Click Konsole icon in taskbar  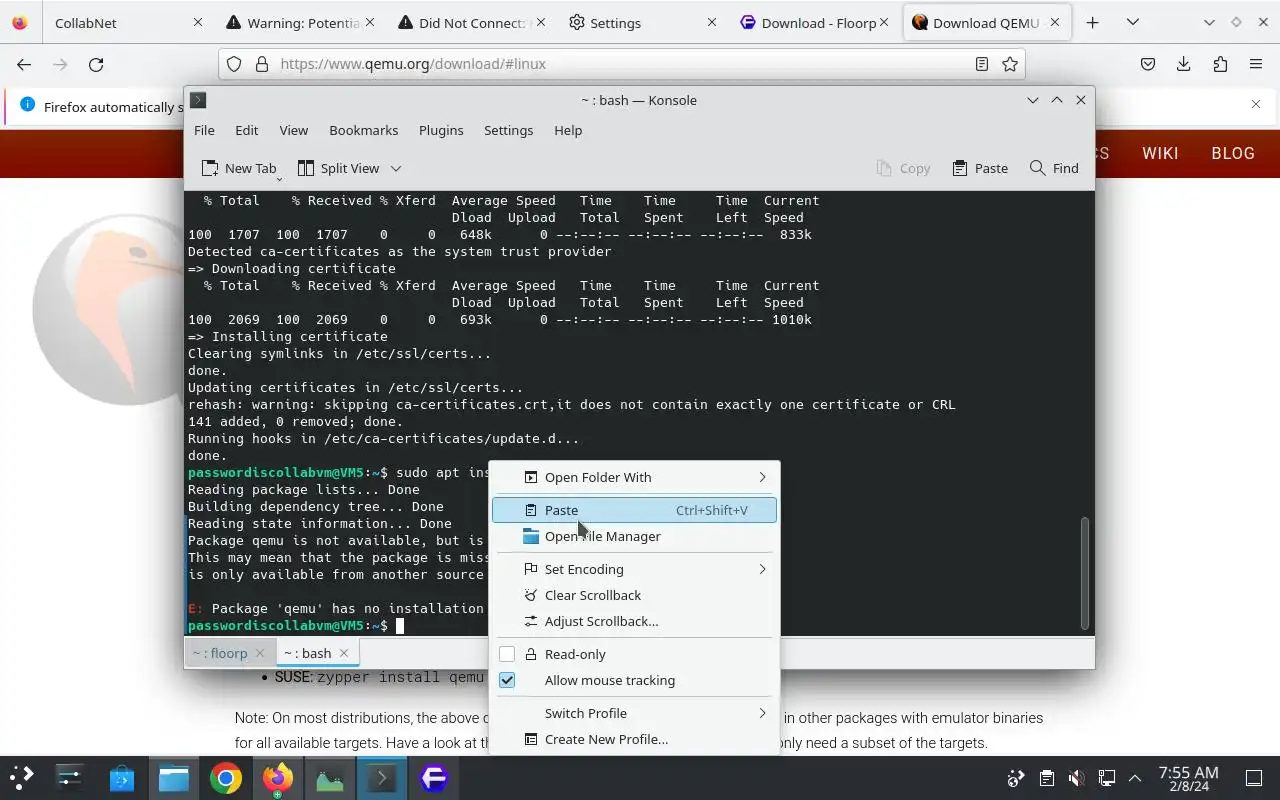(x=382, y=778)
